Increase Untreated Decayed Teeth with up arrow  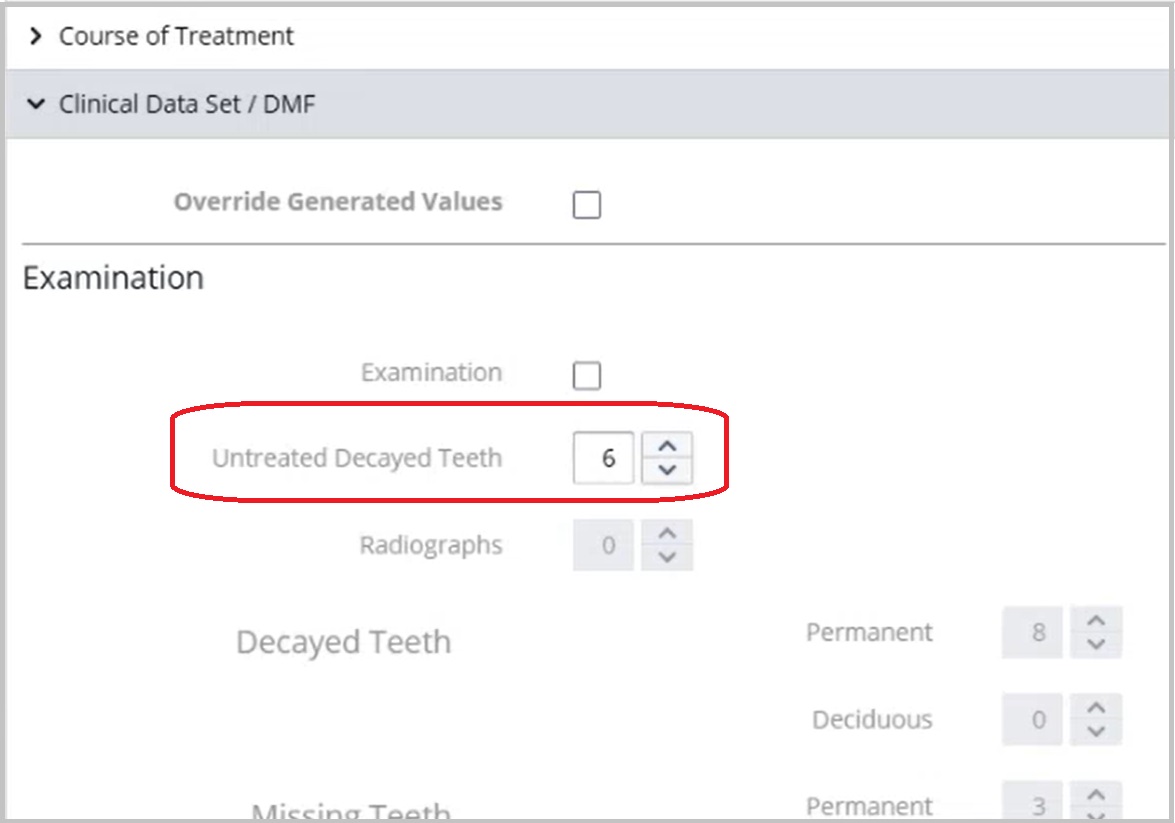tap(667, 446)
